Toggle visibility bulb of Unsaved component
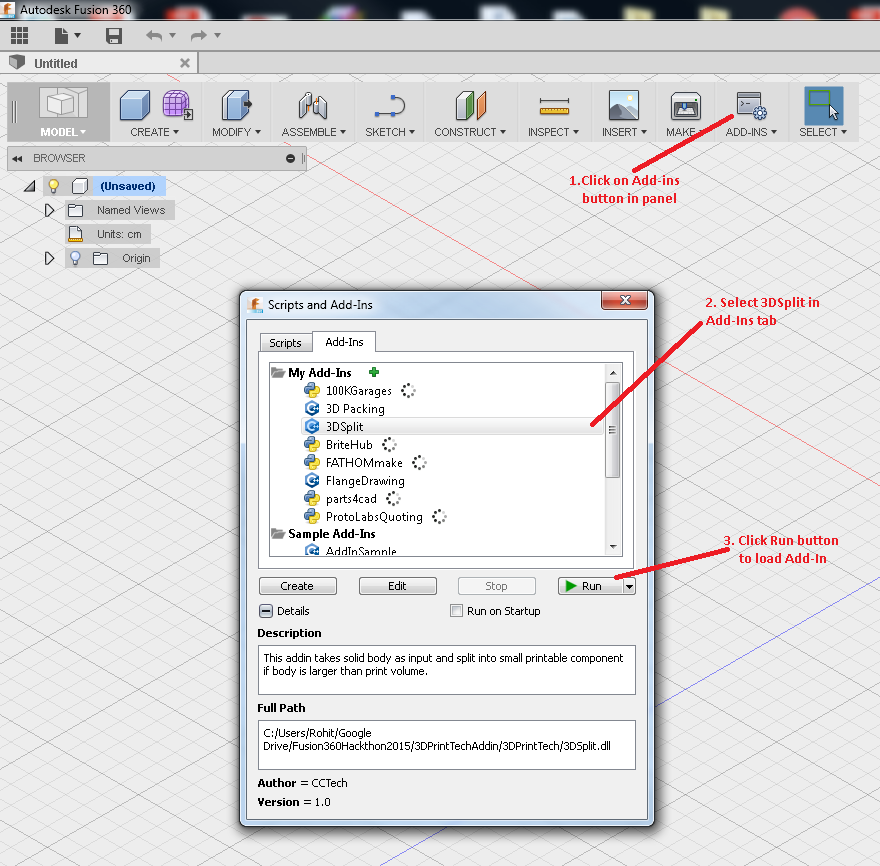The height and width of the screenshot is (866, 880). coord(54,186)
